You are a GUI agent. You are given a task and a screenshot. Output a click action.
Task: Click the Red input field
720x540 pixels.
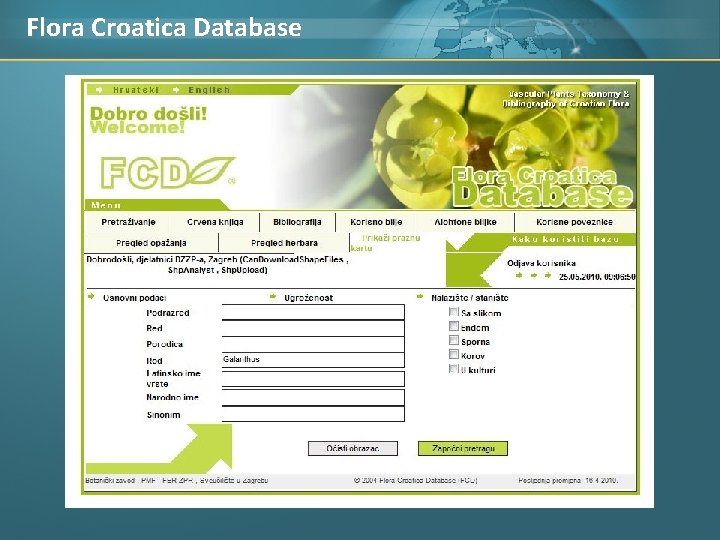coord(313,328)
